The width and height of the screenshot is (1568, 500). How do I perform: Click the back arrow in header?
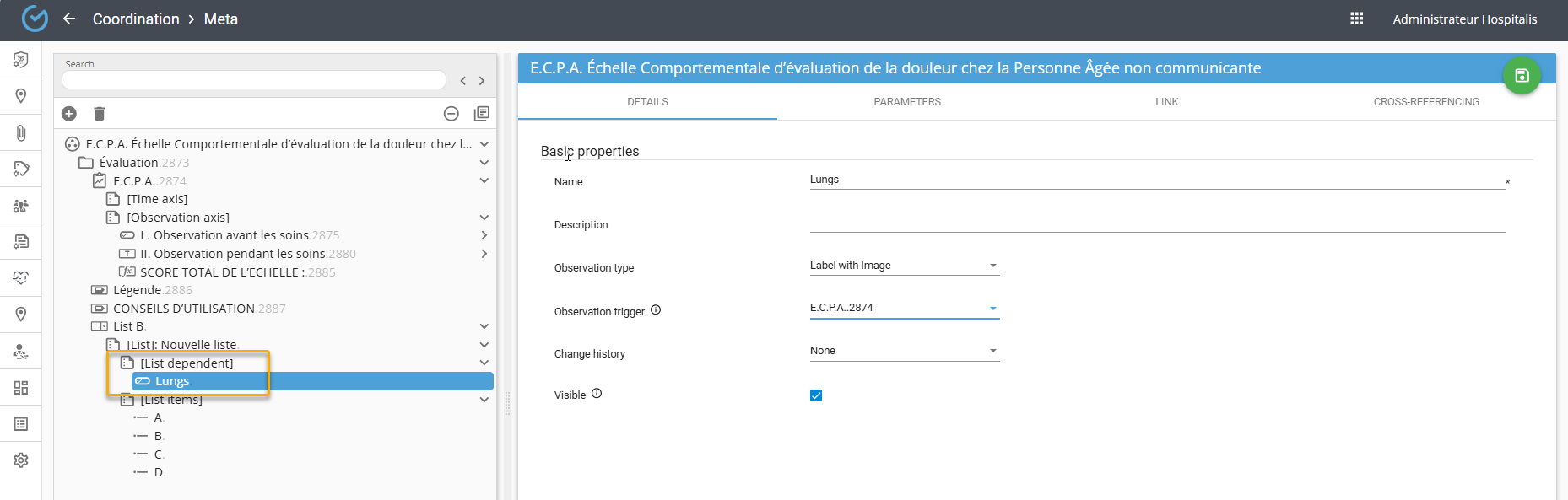click(x=69, y=19)
